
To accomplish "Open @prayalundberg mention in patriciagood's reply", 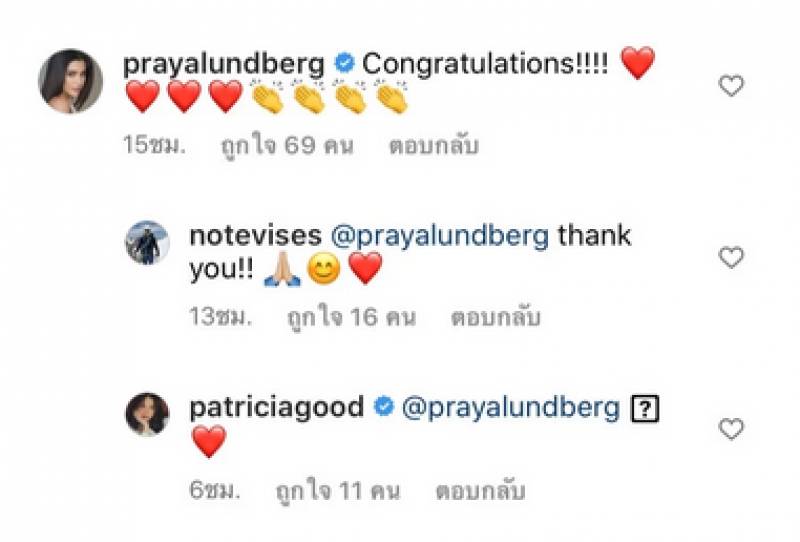I will pos(511,409).
